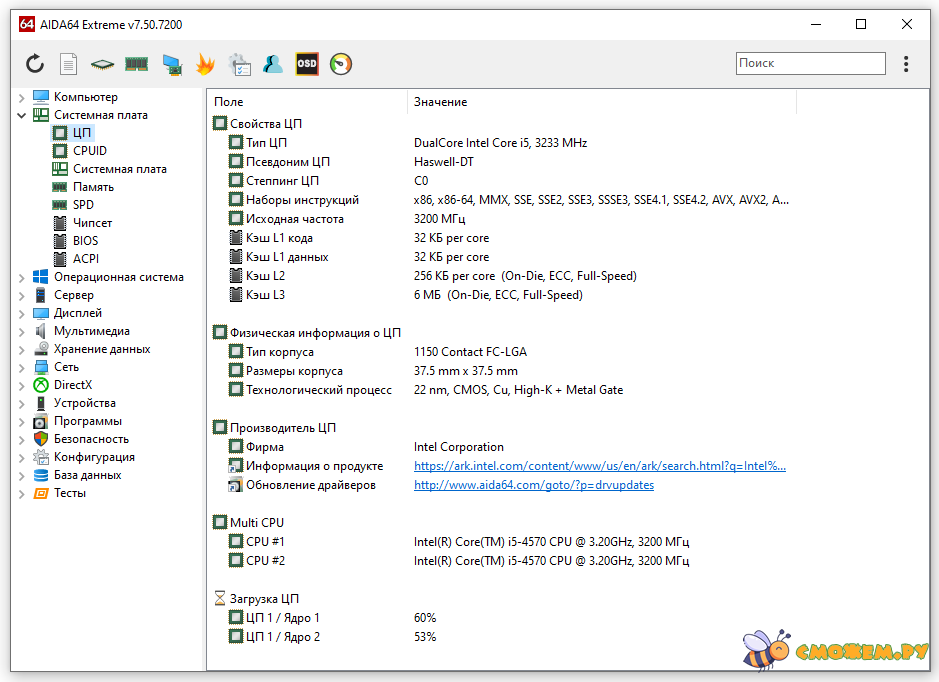Click the Значение column header

click(602, 102)
